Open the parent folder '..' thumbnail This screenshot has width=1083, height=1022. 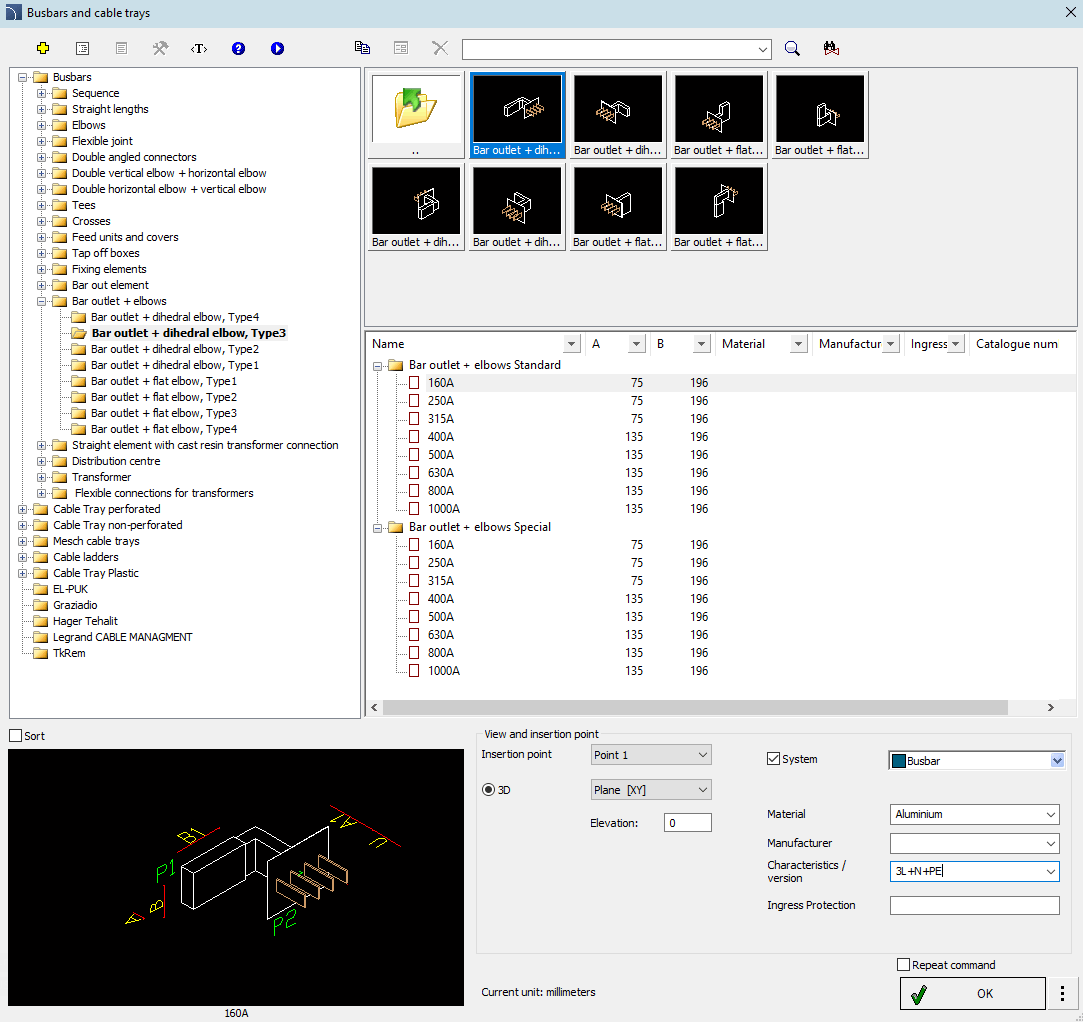coord(416,115)
